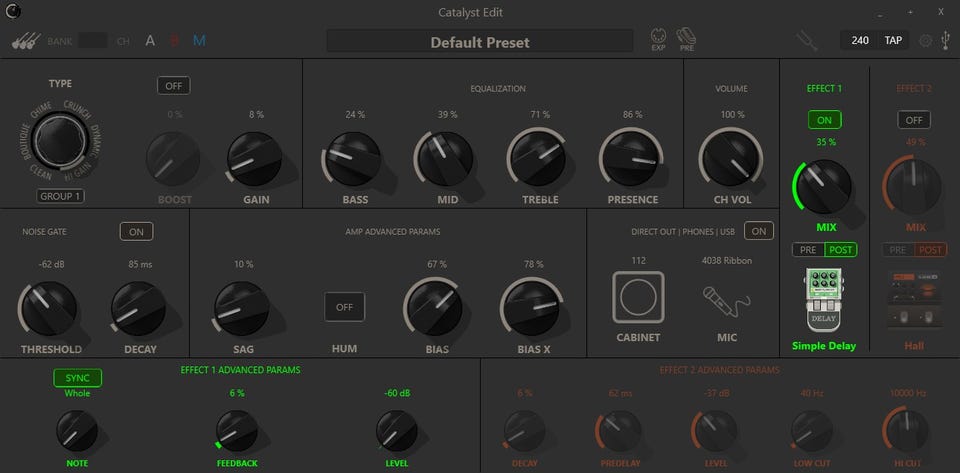Set Effect 2 routing to PRE

point(898,250)
